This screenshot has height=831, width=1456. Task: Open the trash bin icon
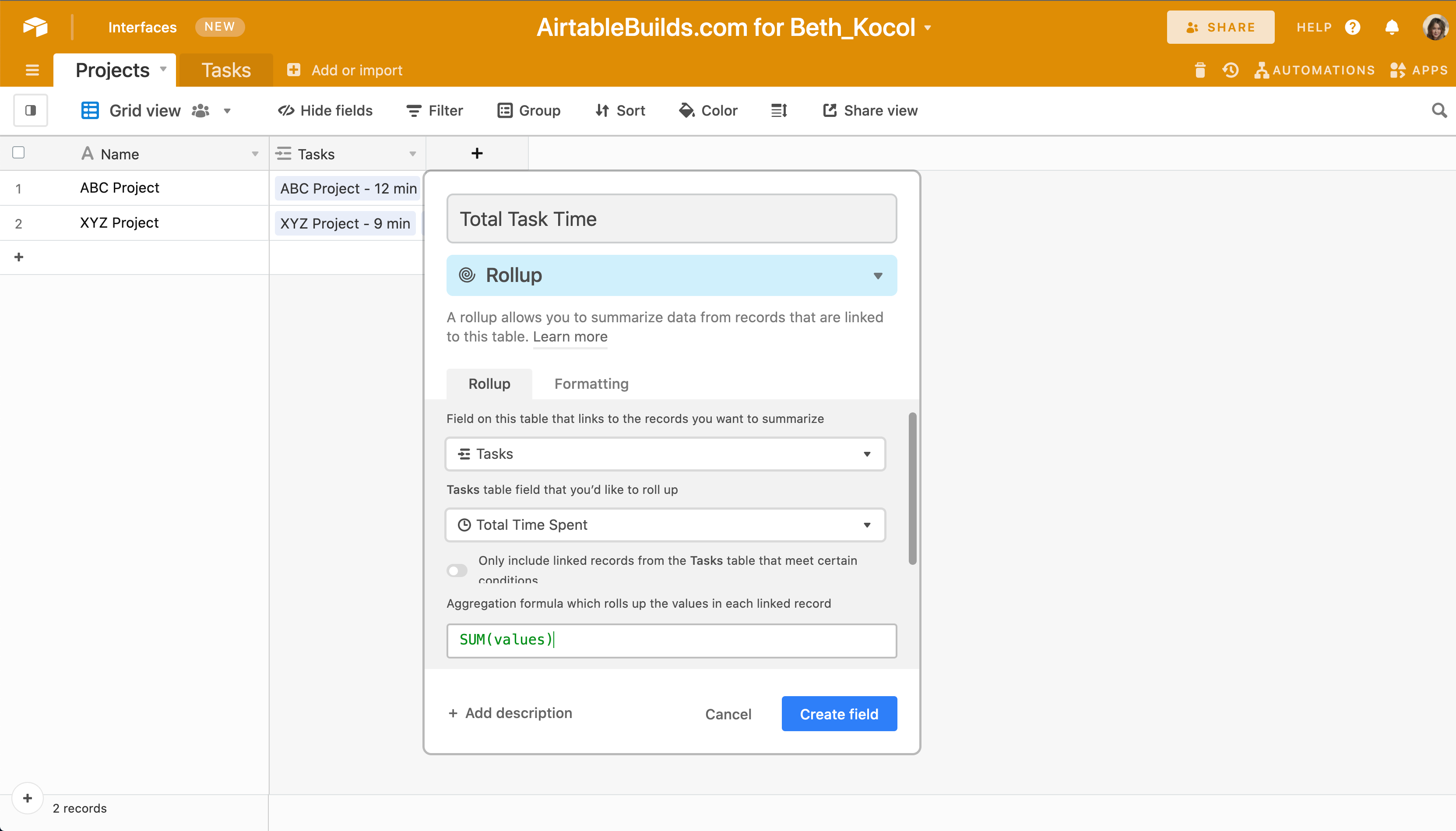pyautogui.click(x=1200, y=70)
